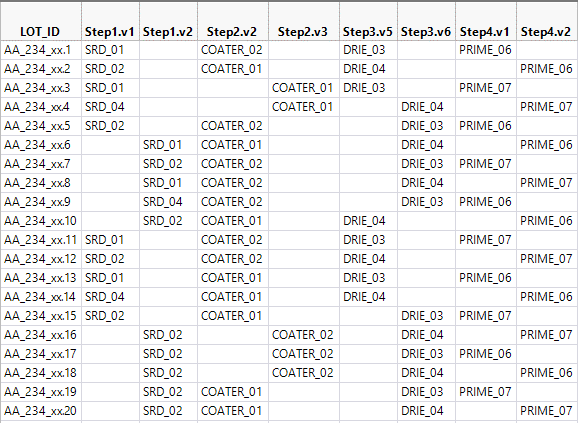
Task: Select PRIME_07 cell in row AA_234_xx.20
Action: pyautogui.click(x=547, y=411)
